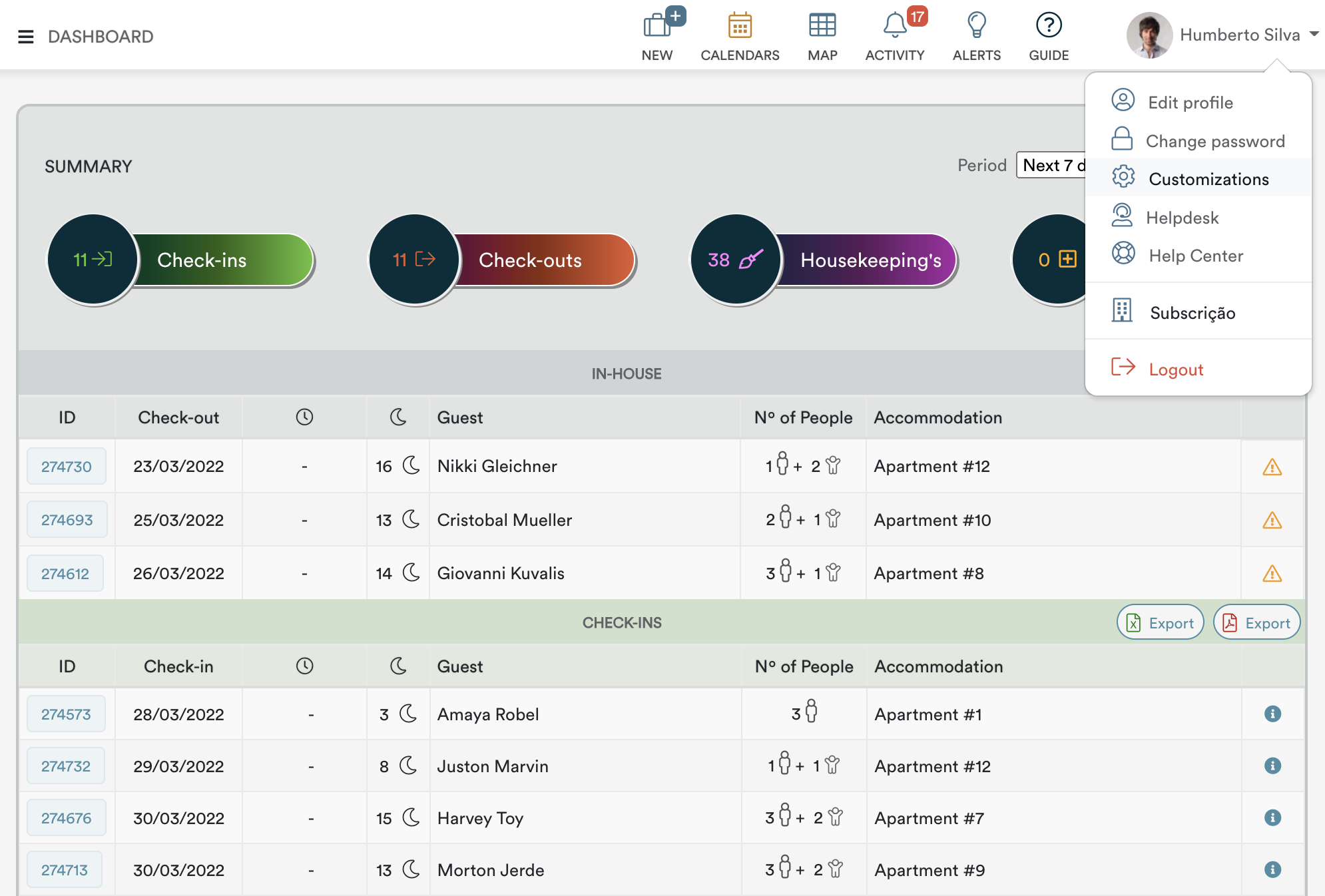
Task: Export check-ins to Excel
Action: pyautogui.click(x=1160, y=622)
